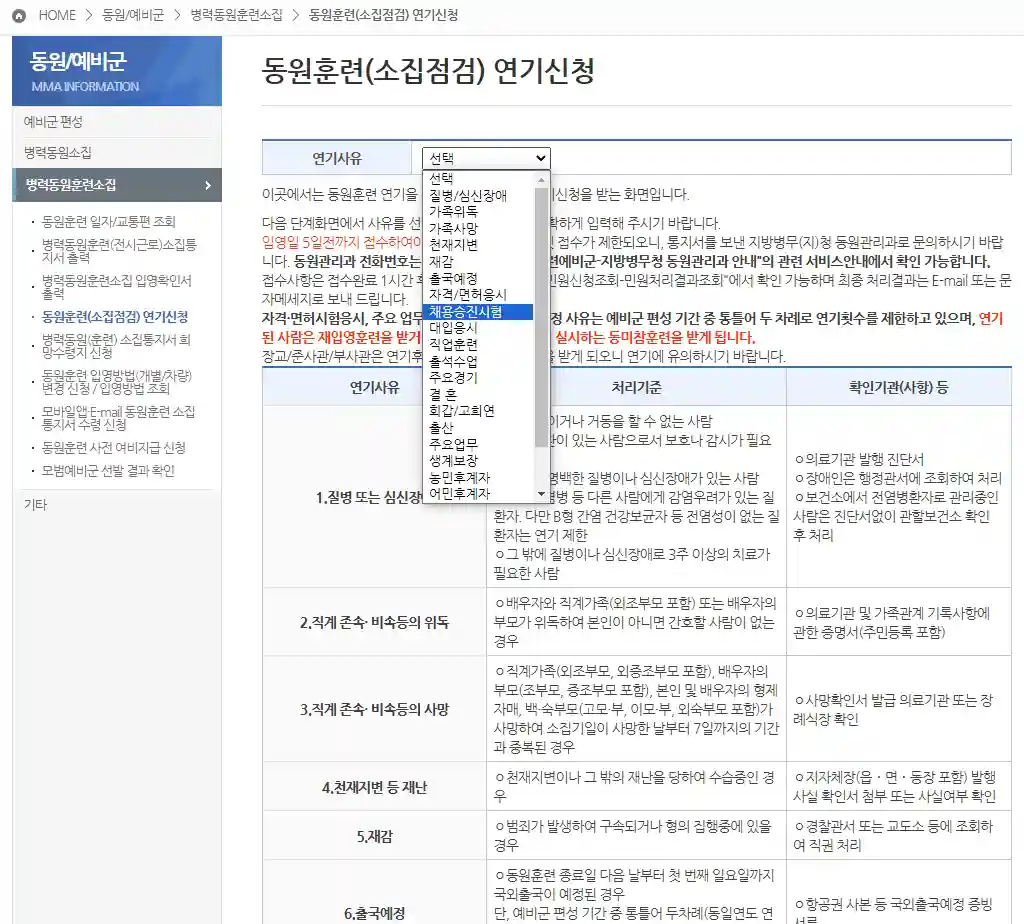
Task: Choose 자격/면허응시 from dropdown list
Action: click(x=478, y=295)
